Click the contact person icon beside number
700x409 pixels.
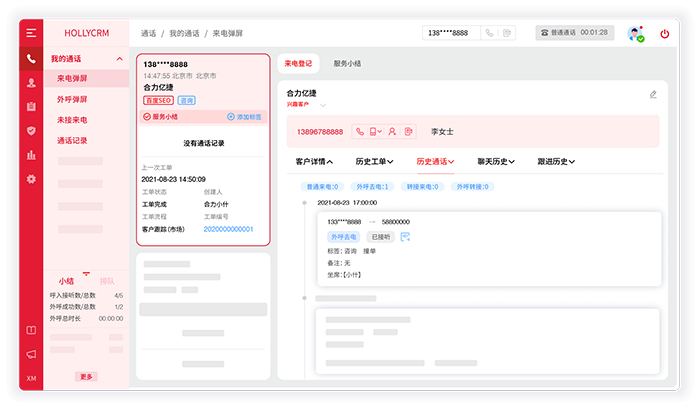[x=392, y=132]
